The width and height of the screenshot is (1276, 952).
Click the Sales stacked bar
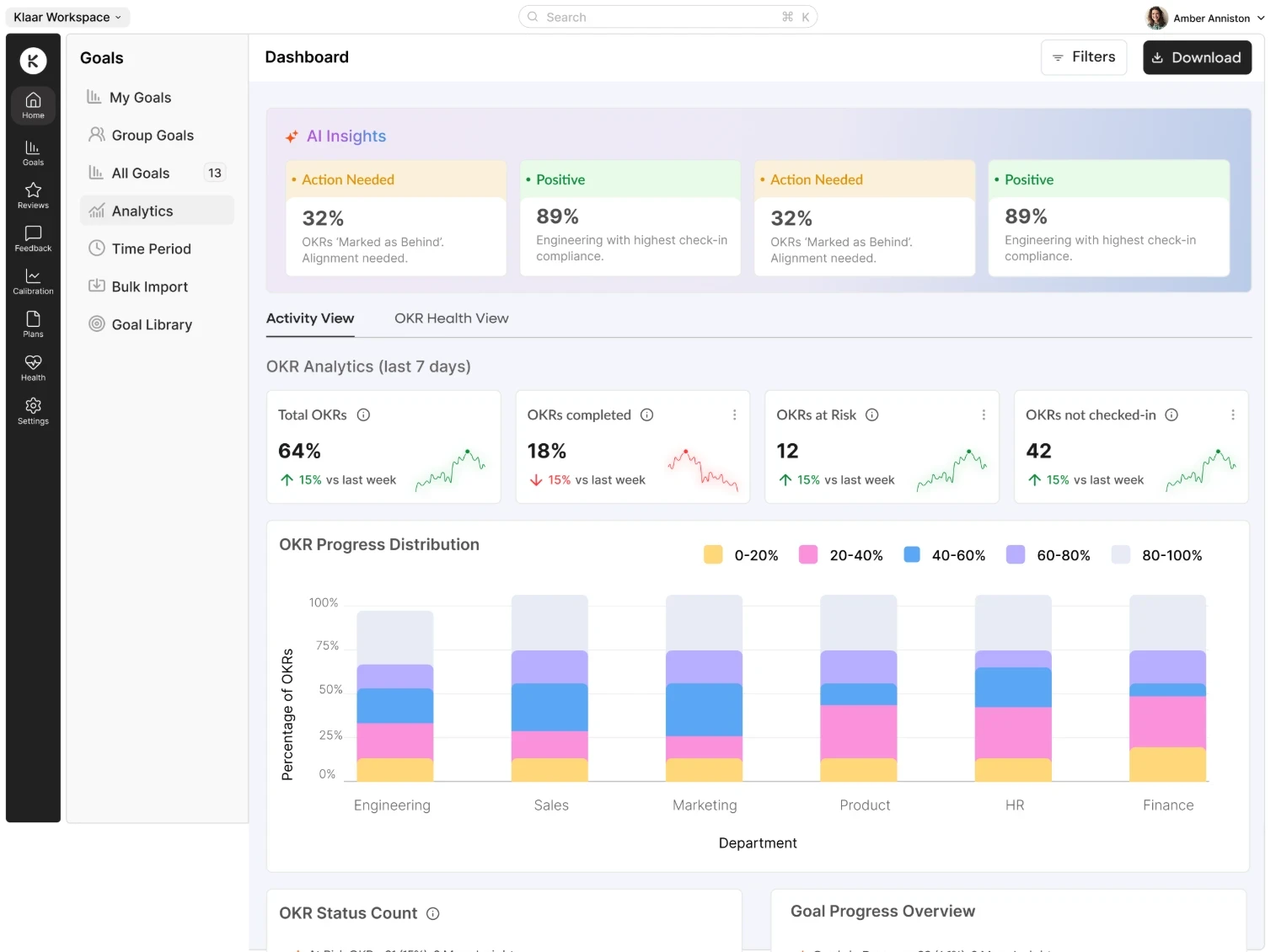pos(550,688)
